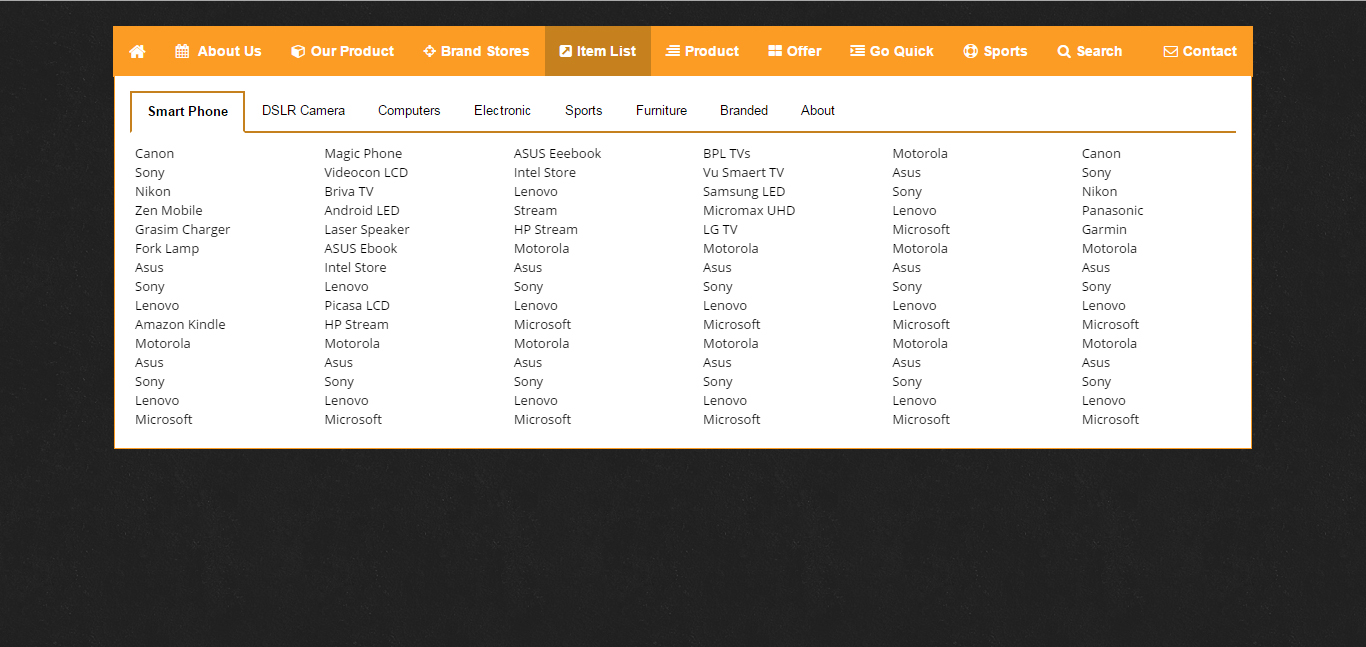
Task: Open the Laser Speaker link
Action: pyautogui.click(x=367, y=229)
